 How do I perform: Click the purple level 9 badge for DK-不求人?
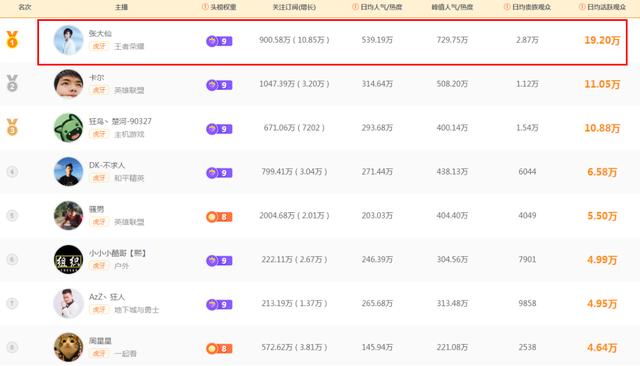[x=219, y=173]
